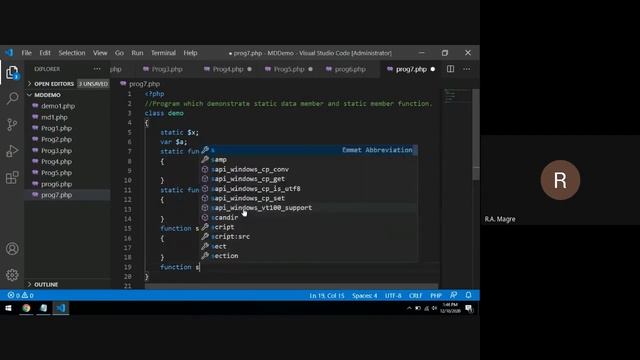Open the Windows Start button

8,308
